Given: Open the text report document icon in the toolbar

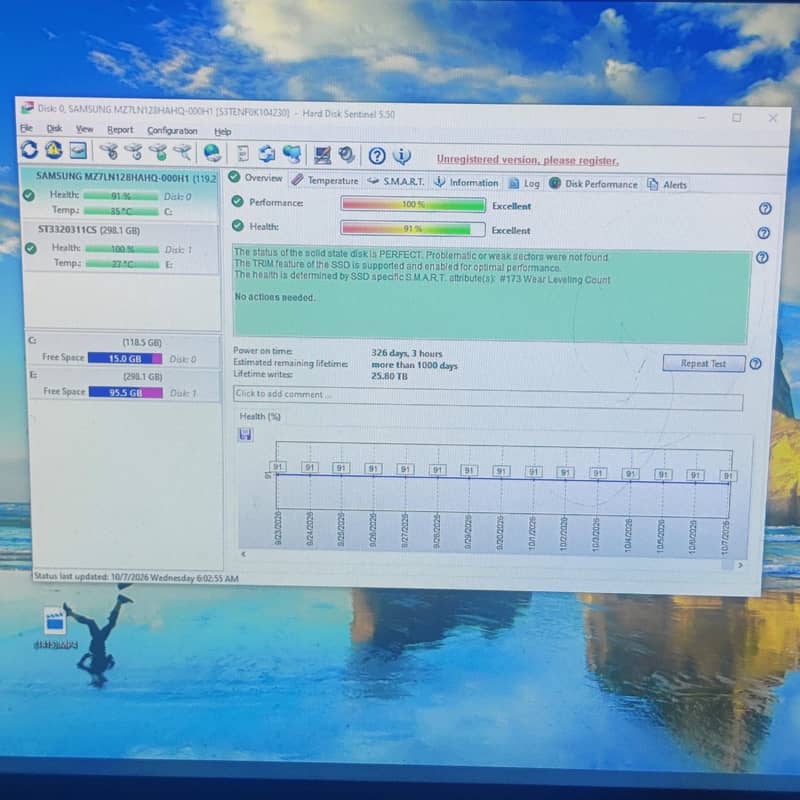Looking at the screenshot, I should (243, 154).
